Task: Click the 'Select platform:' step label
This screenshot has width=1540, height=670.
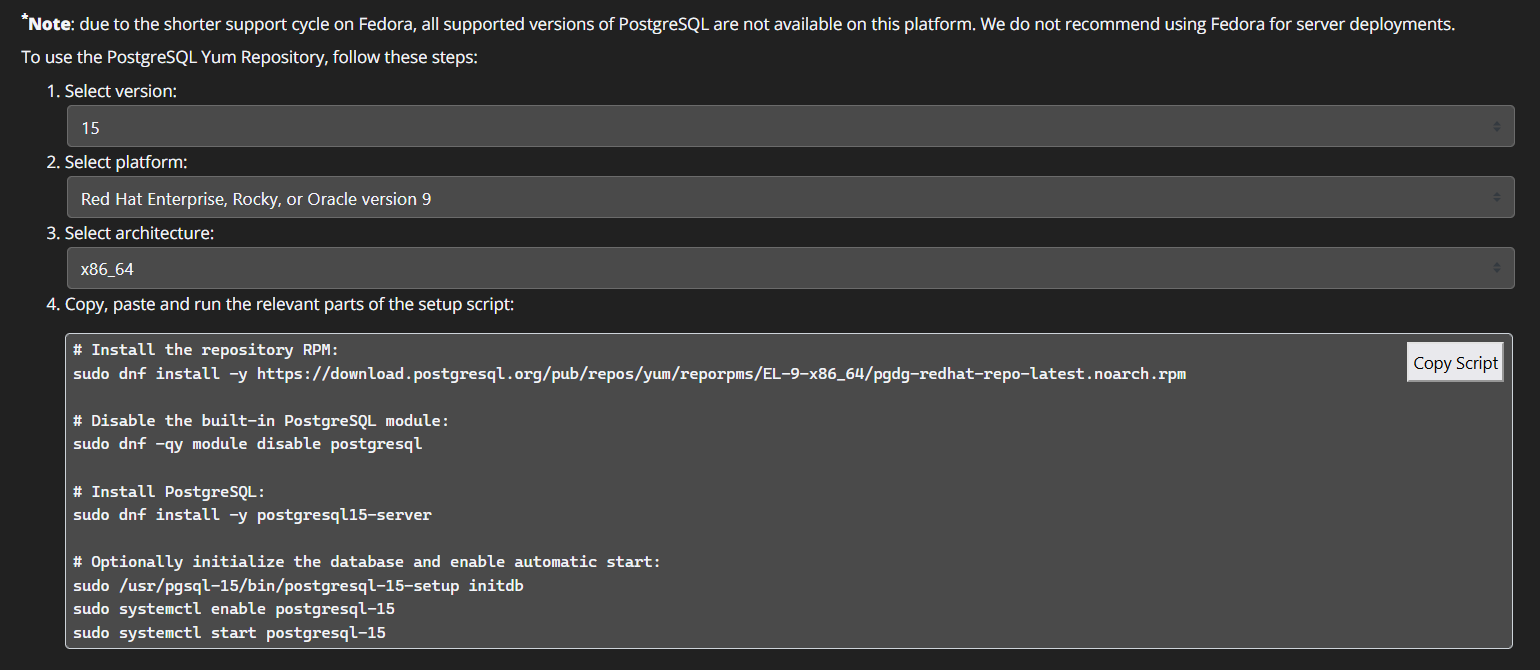Action: pyautogui.click(x=126, y=162)
